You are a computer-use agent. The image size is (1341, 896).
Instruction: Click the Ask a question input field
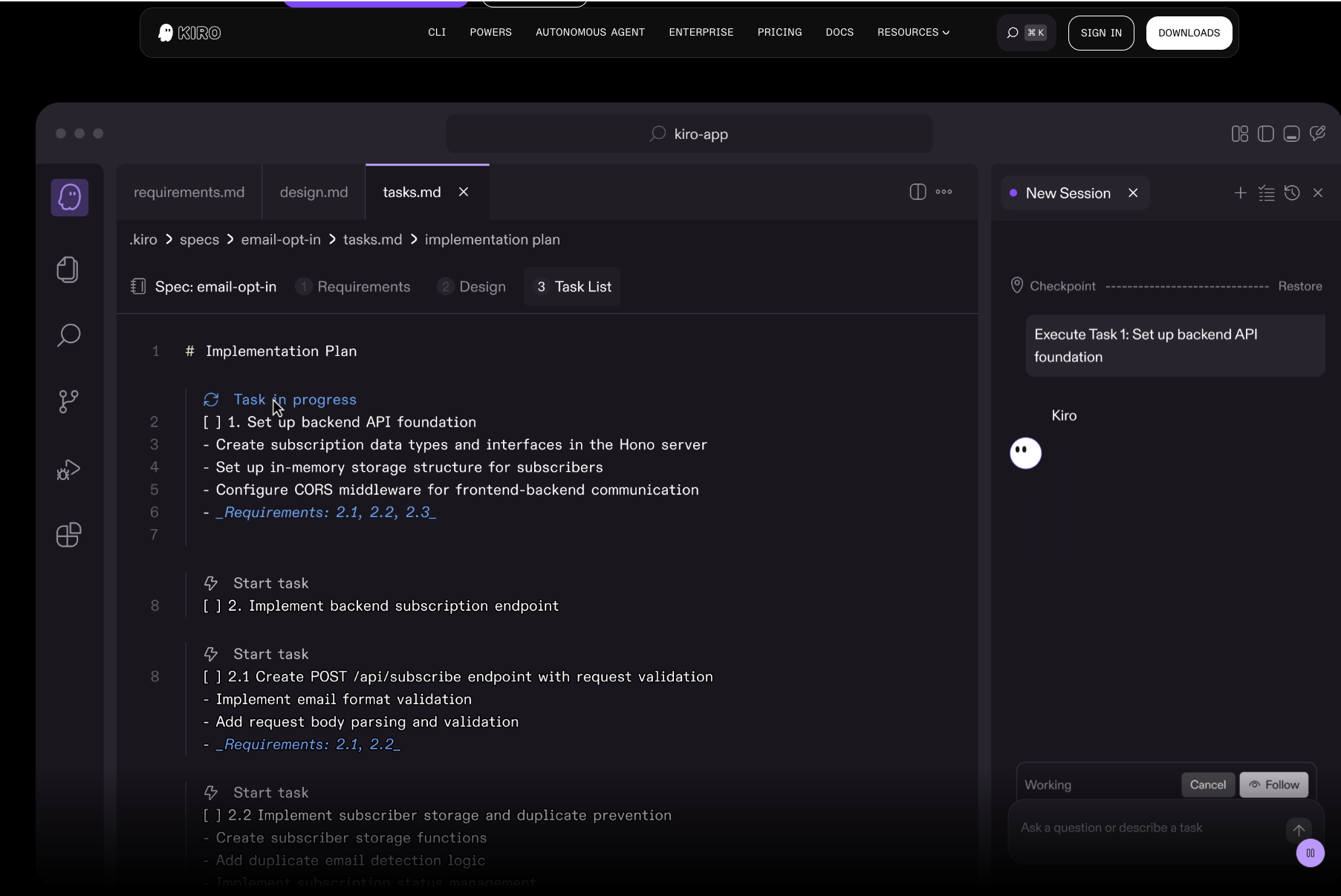(1144, 828)
